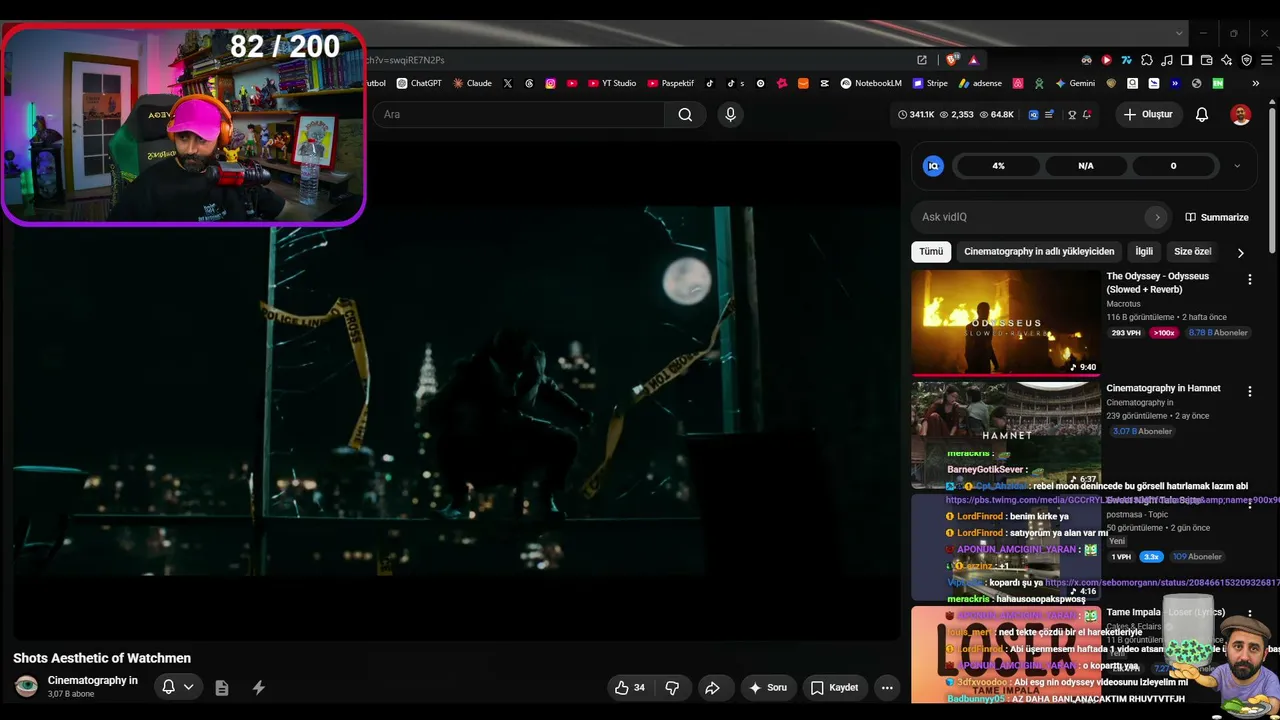Screen dimensions: 1280x720
Task: Dislike the video with thumbs down
Action: pyautogui.click(x=672, y=688)
